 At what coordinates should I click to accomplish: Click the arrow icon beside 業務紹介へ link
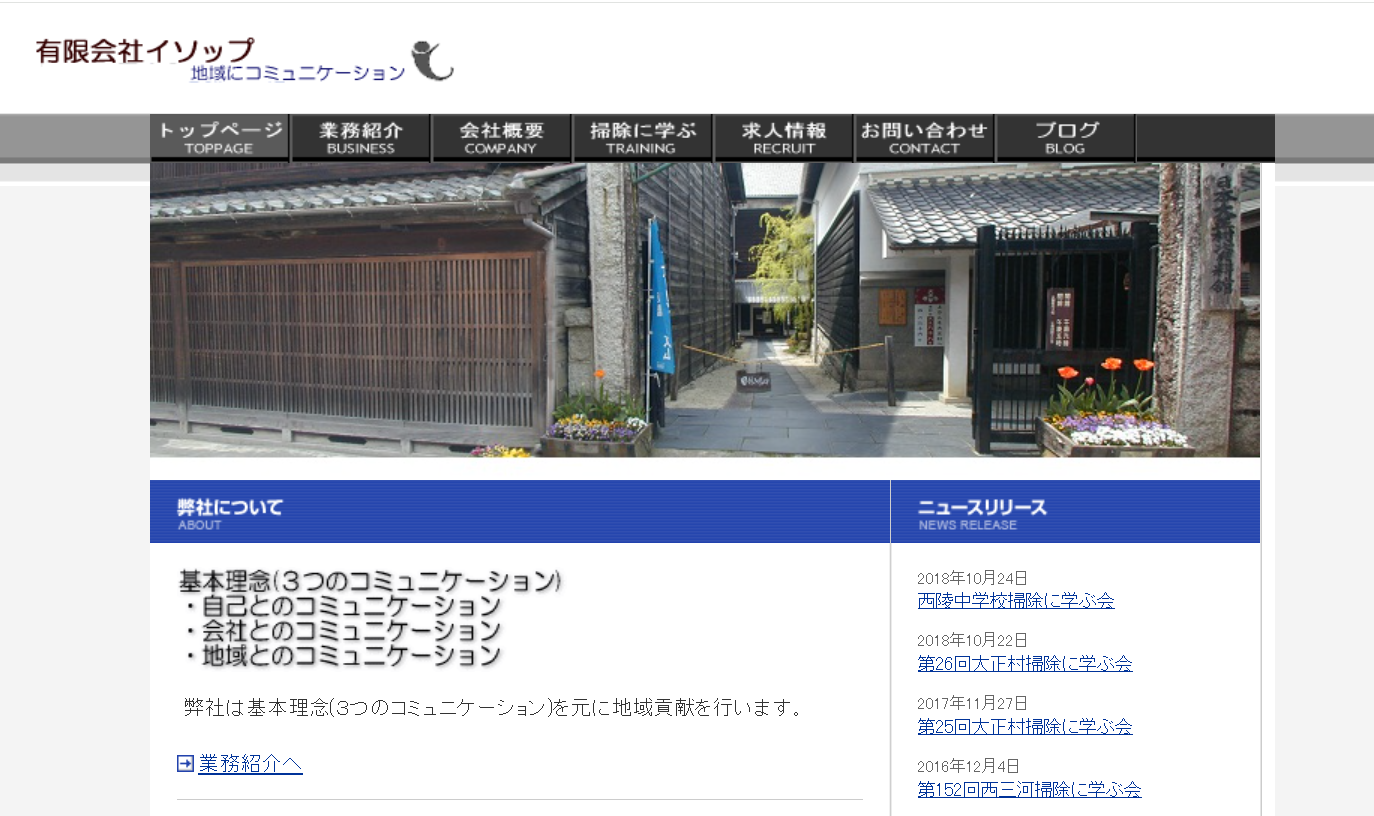tap(184, 763)
